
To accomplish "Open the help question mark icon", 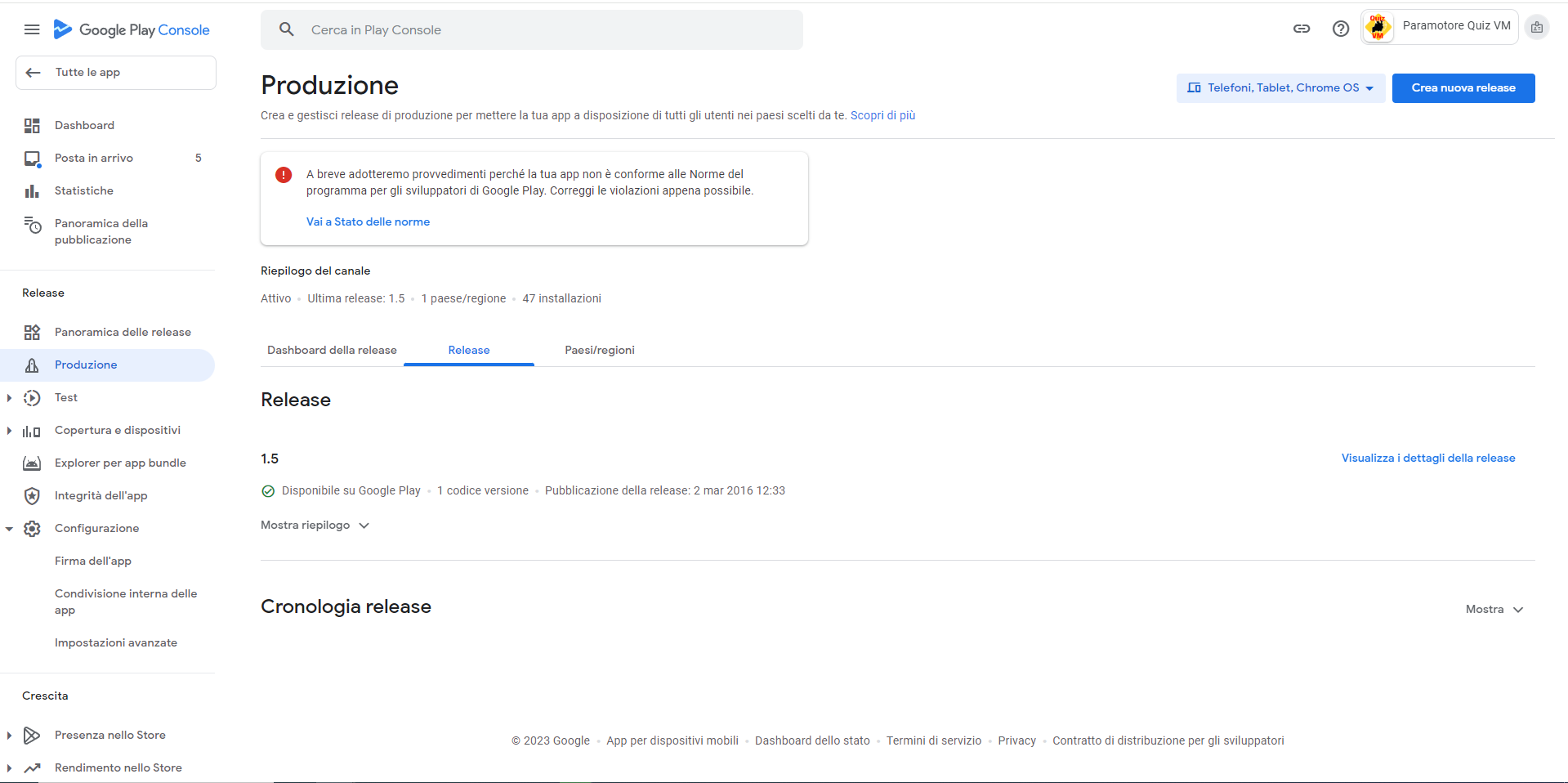I will coord(1341,29).
